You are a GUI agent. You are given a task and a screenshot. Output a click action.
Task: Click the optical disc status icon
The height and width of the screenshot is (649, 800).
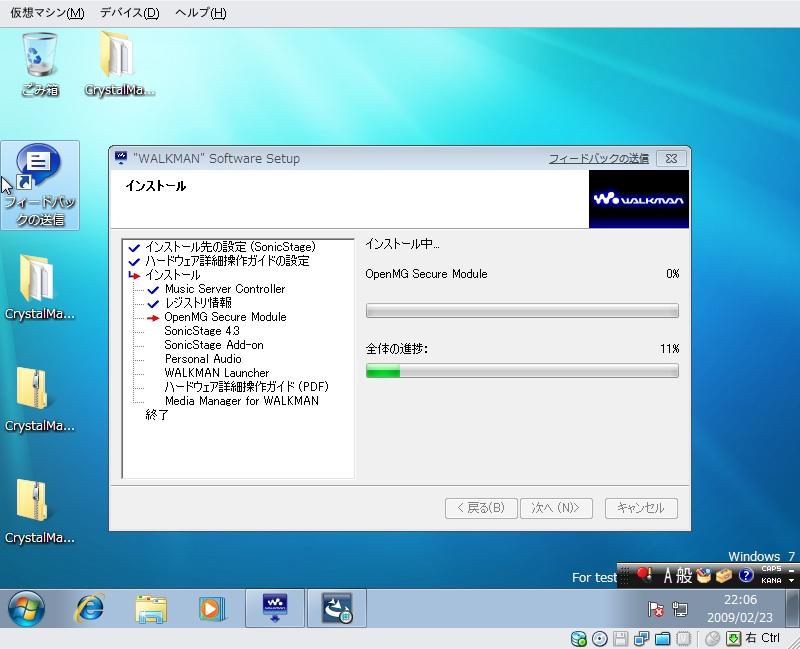[x=599, y=639]
